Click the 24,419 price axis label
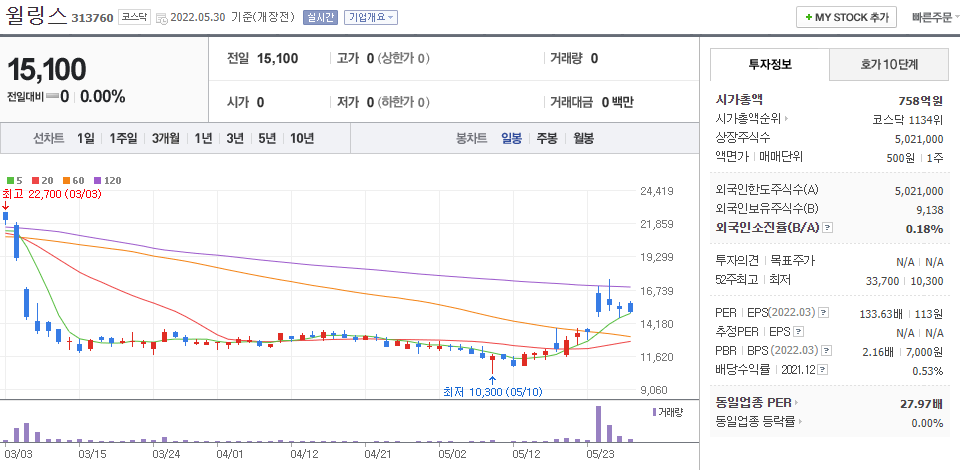This screenshot has width=963, height=470. pyautogui.click(x=657, y=191)
